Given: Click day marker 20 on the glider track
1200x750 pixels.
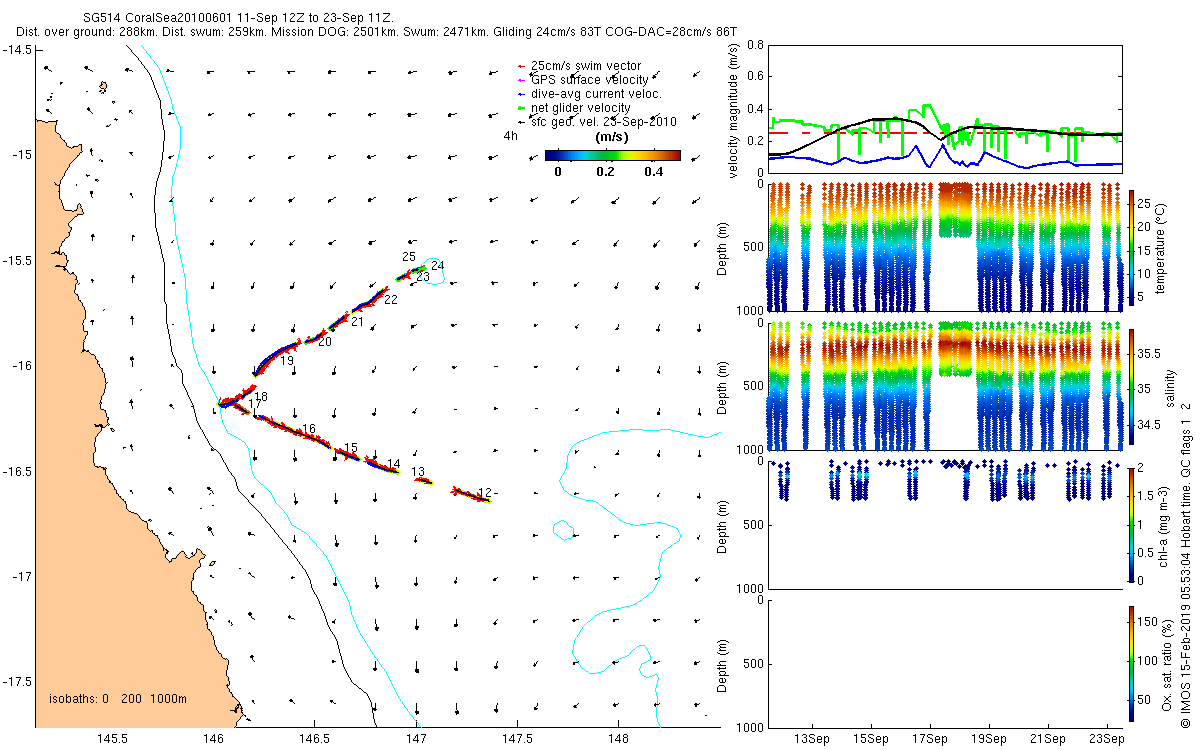Looking at the screenshot, I should 325,342.
